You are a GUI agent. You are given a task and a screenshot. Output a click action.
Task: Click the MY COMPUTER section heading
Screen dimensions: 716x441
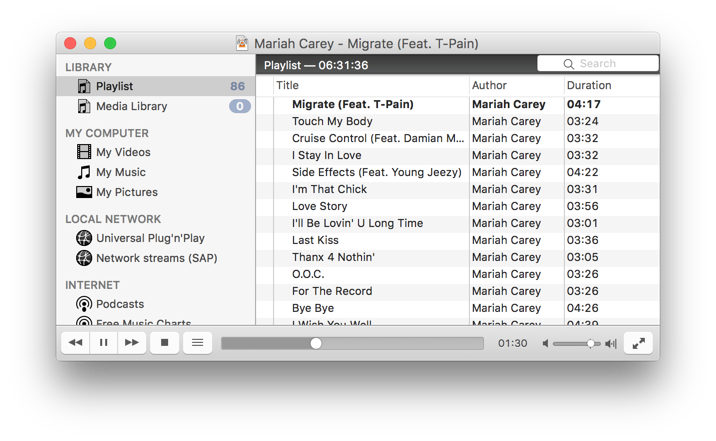tap(107, 133)
